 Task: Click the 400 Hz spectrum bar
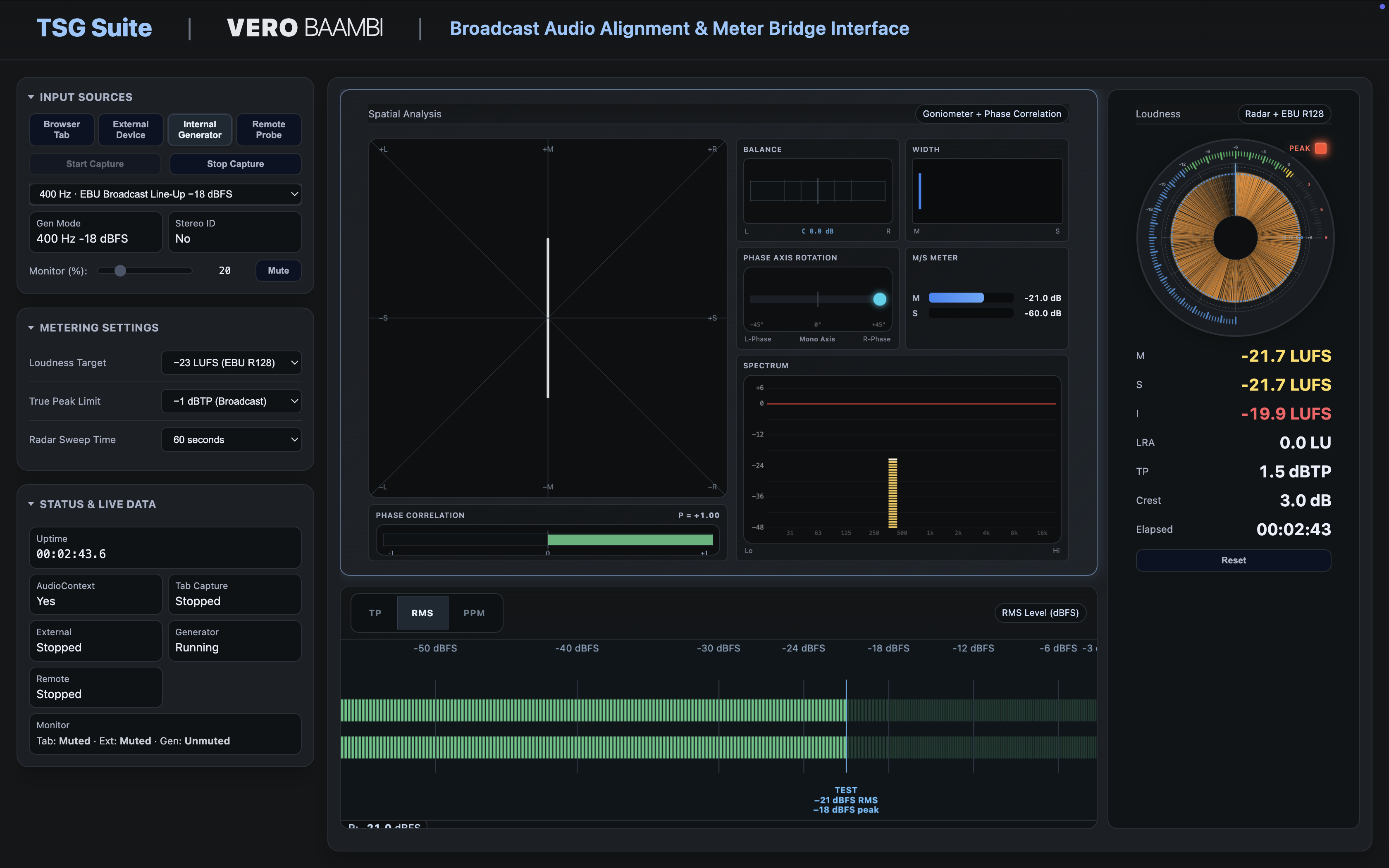tap(893, 493)
